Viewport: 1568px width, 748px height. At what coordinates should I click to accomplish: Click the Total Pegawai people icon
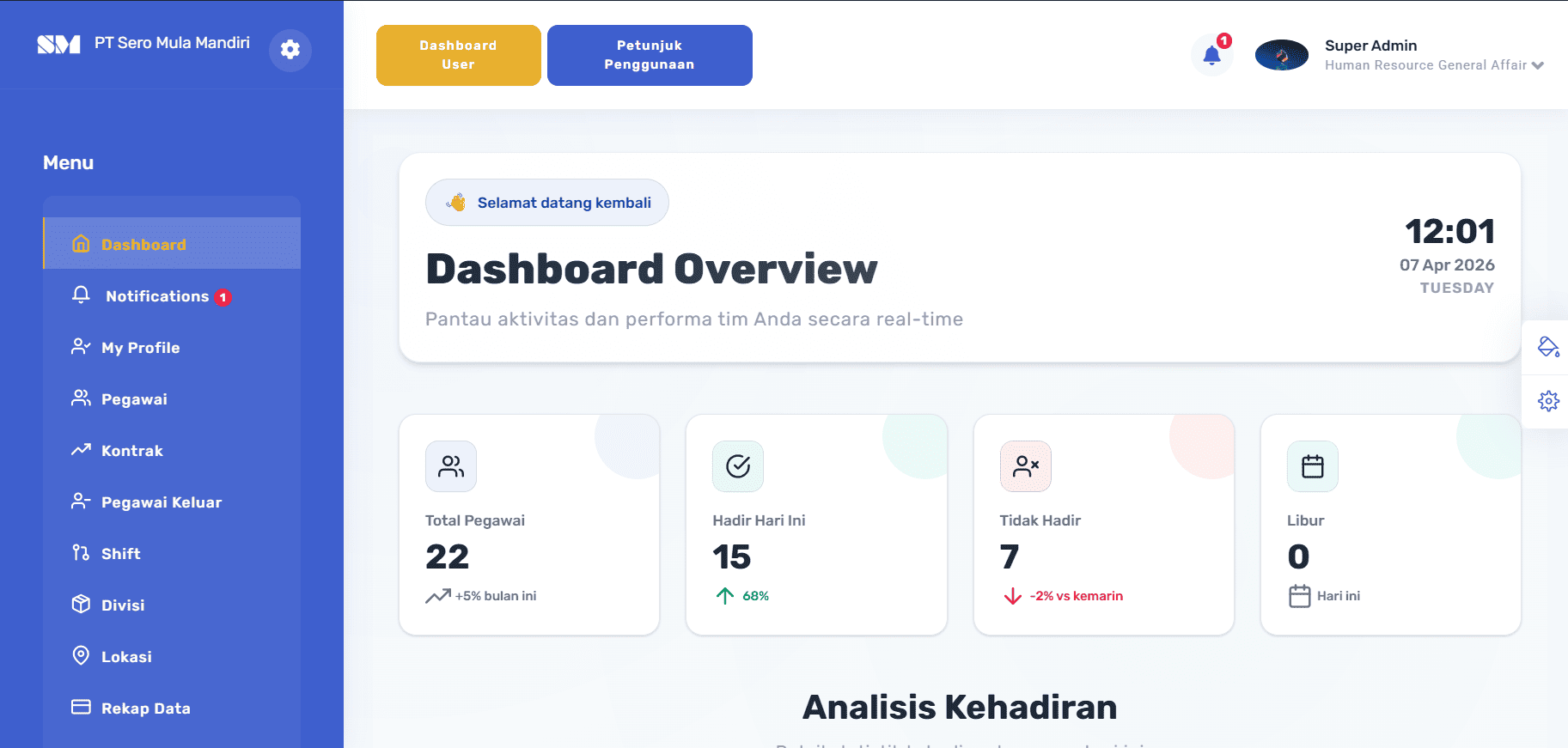(x=451, y=466)
